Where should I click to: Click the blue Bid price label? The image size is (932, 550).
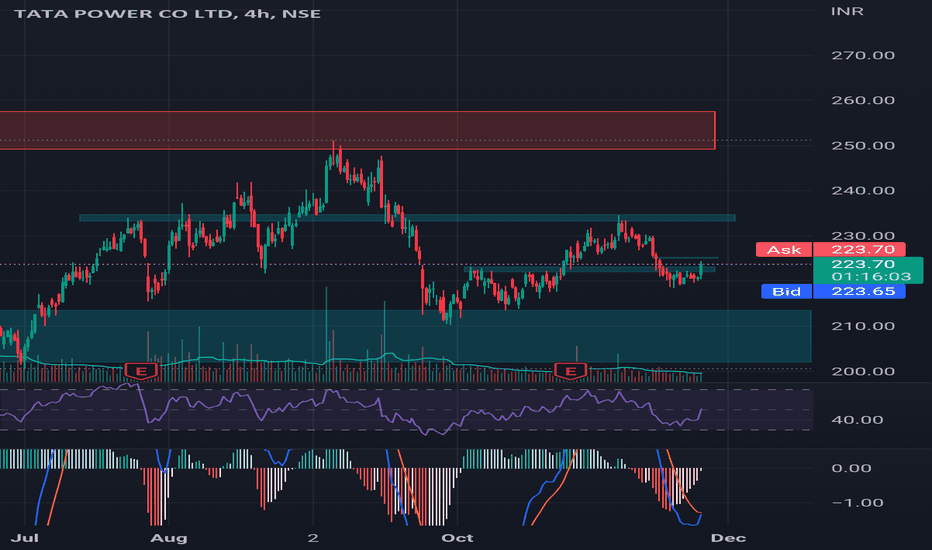(x=833, y=291)
